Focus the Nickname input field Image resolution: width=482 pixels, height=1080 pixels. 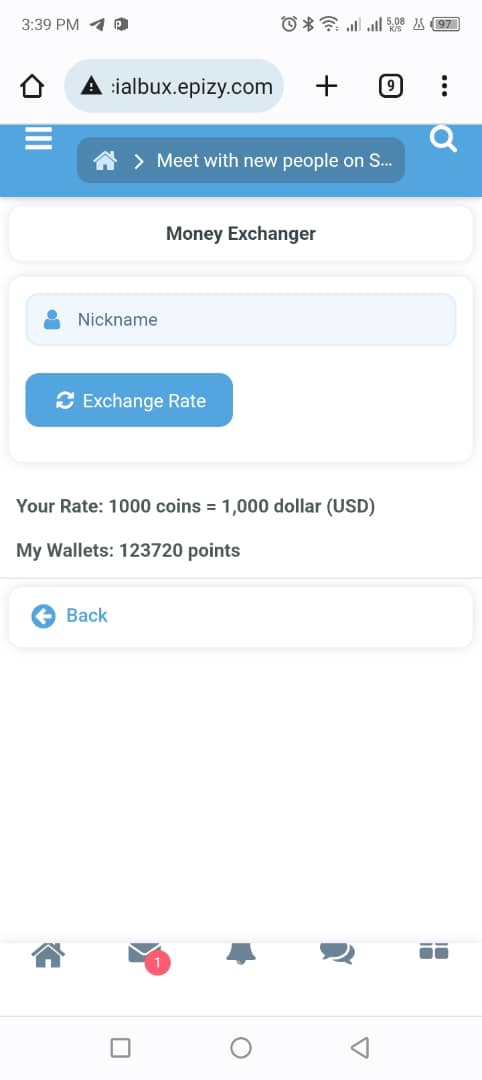coord(241,320)
